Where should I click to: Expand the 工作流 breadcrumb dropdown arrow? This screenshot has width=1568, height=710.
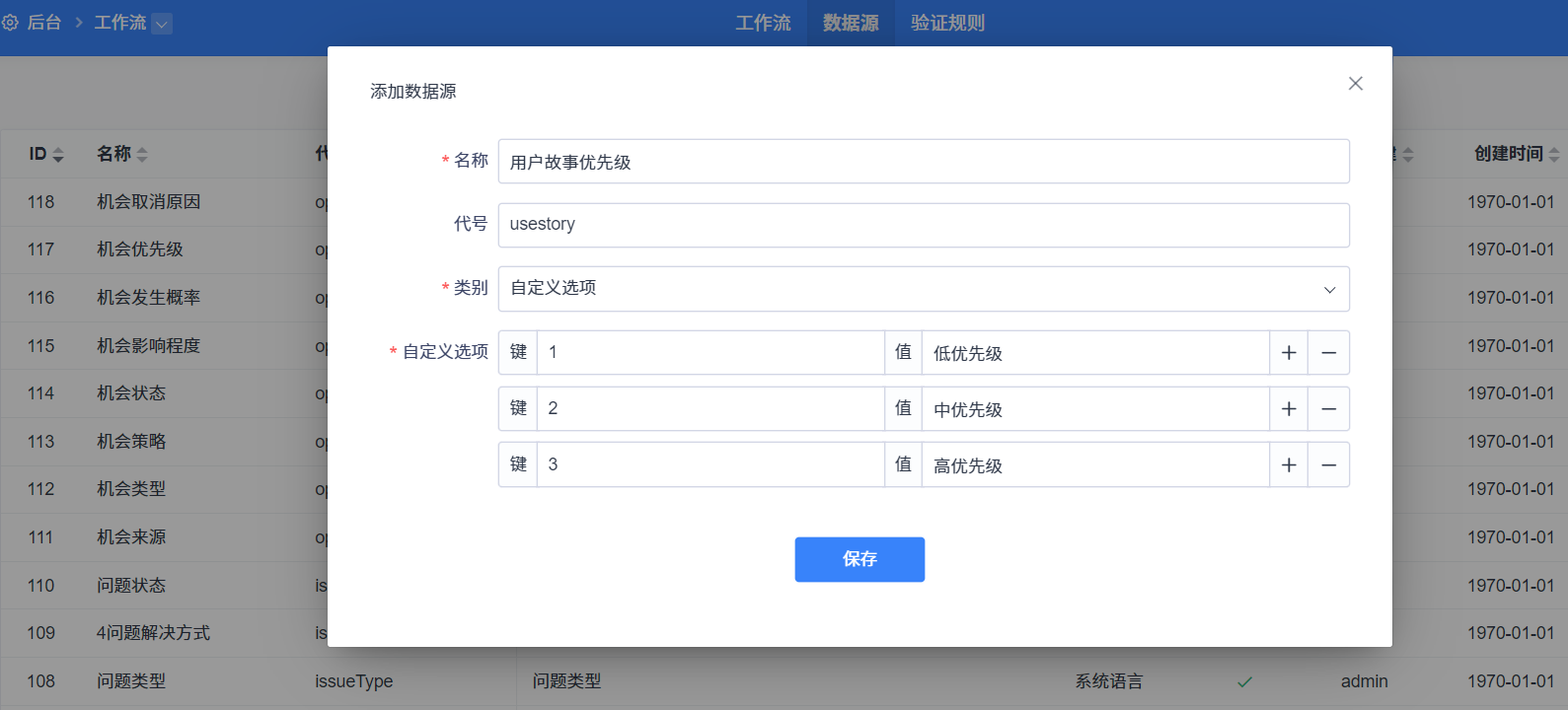click(x=162, y=24)
